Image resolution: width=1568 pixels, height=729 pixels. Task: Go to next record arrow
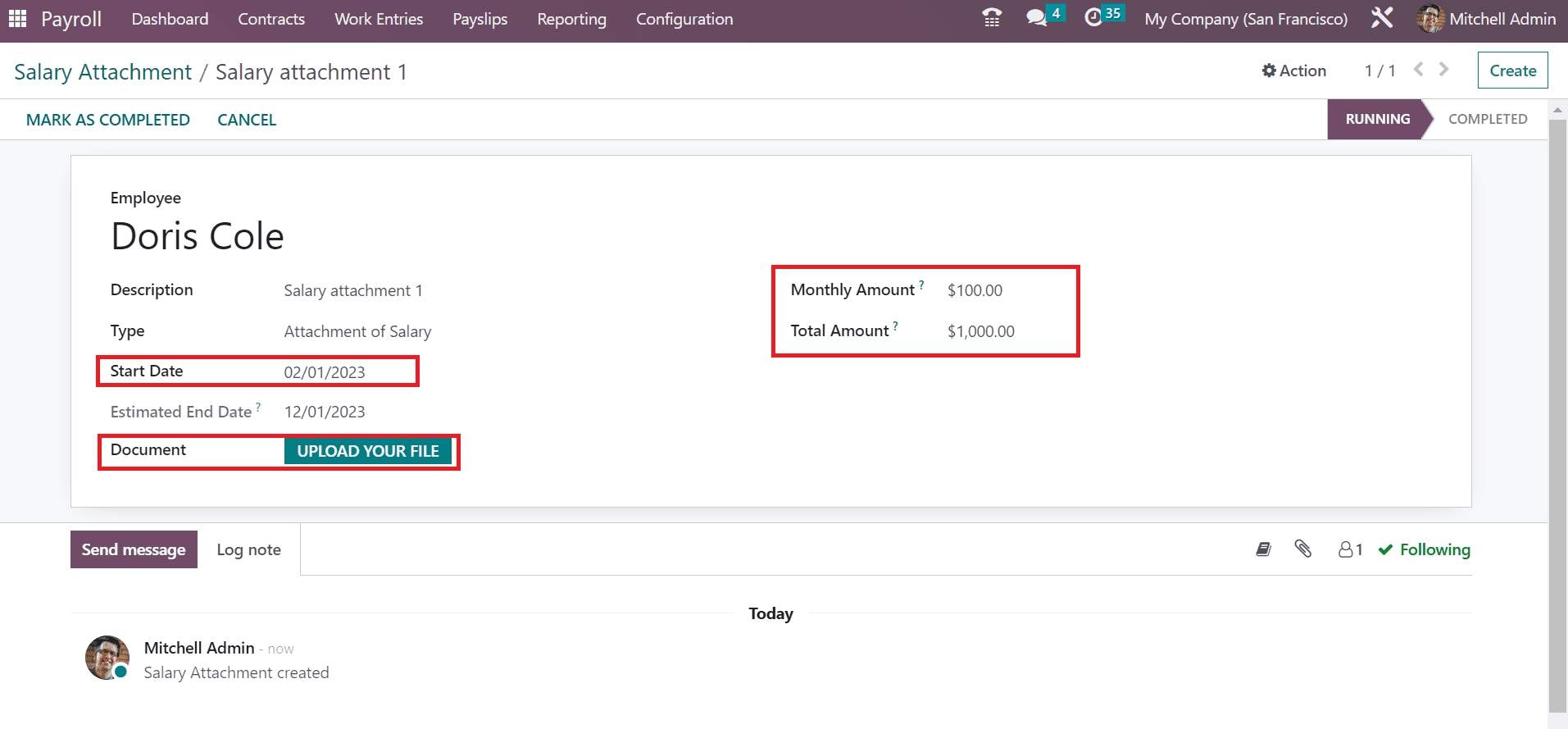pyautogui.click(x=1444, y=71)
